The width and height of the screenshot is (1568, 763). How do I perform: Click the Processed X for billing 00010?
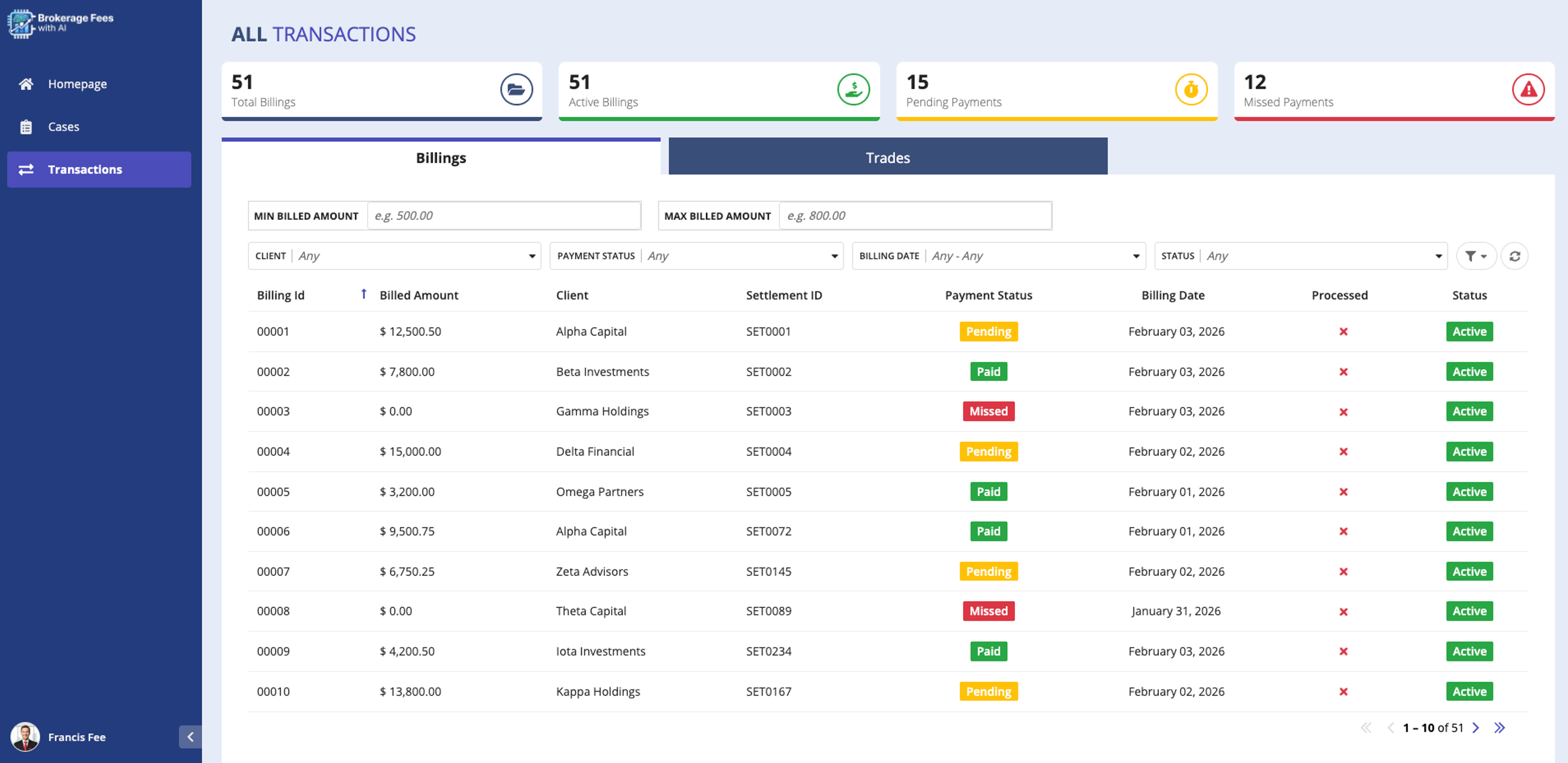(1343, 692)
